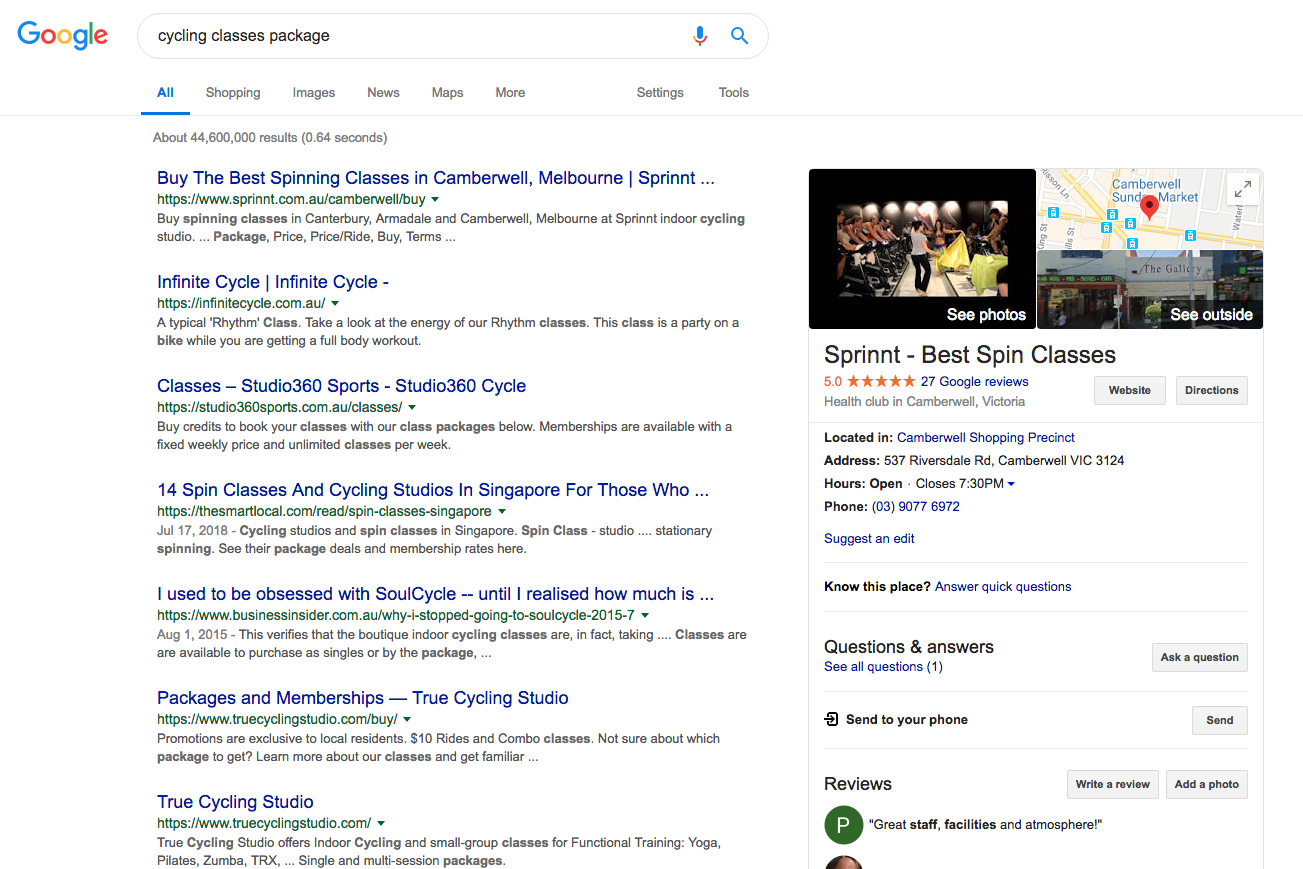This screenshot has width=1303, height=869.
Task: Open dropdown arrow next to truecyclingstudio.com/ URL
Action: (x=381, y=823)
